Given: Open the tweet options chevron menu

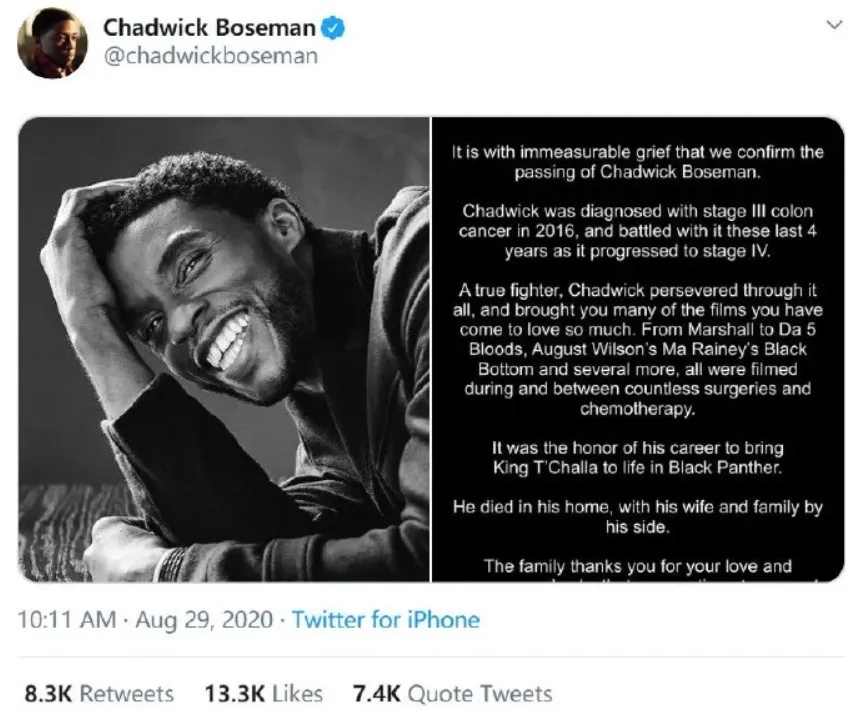Looking at the screenshot, I should pos(831,26).
